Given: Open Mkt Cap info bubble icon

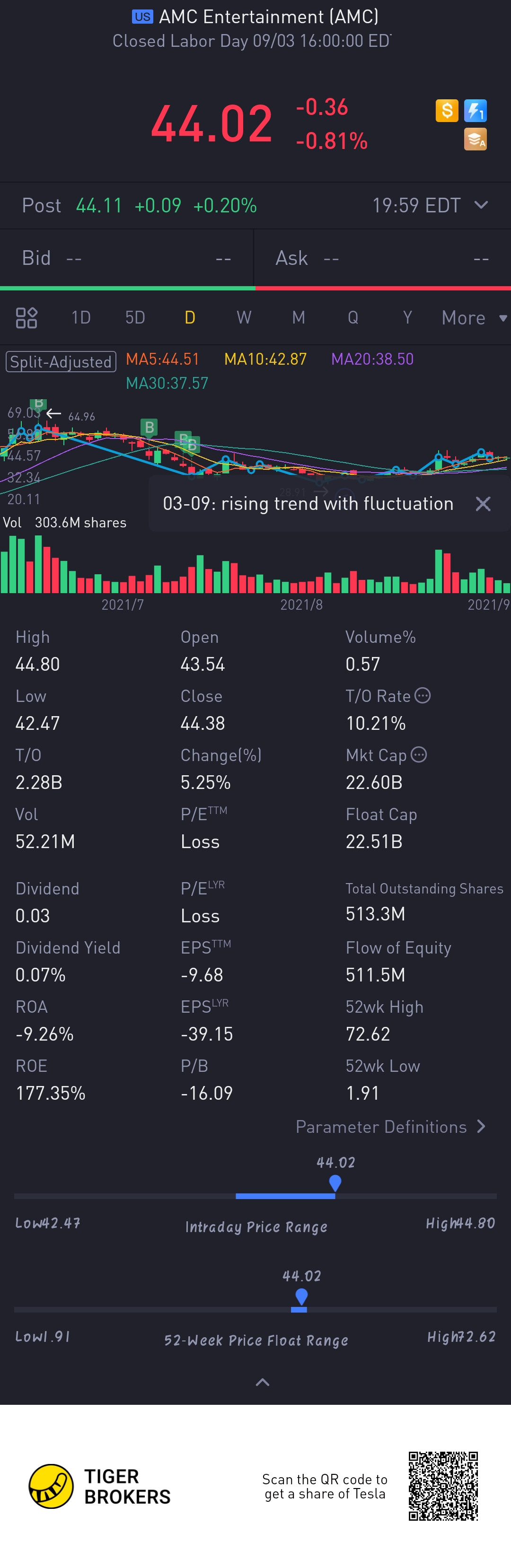Looking at the screenshot, I should click(x=419, y=755).
